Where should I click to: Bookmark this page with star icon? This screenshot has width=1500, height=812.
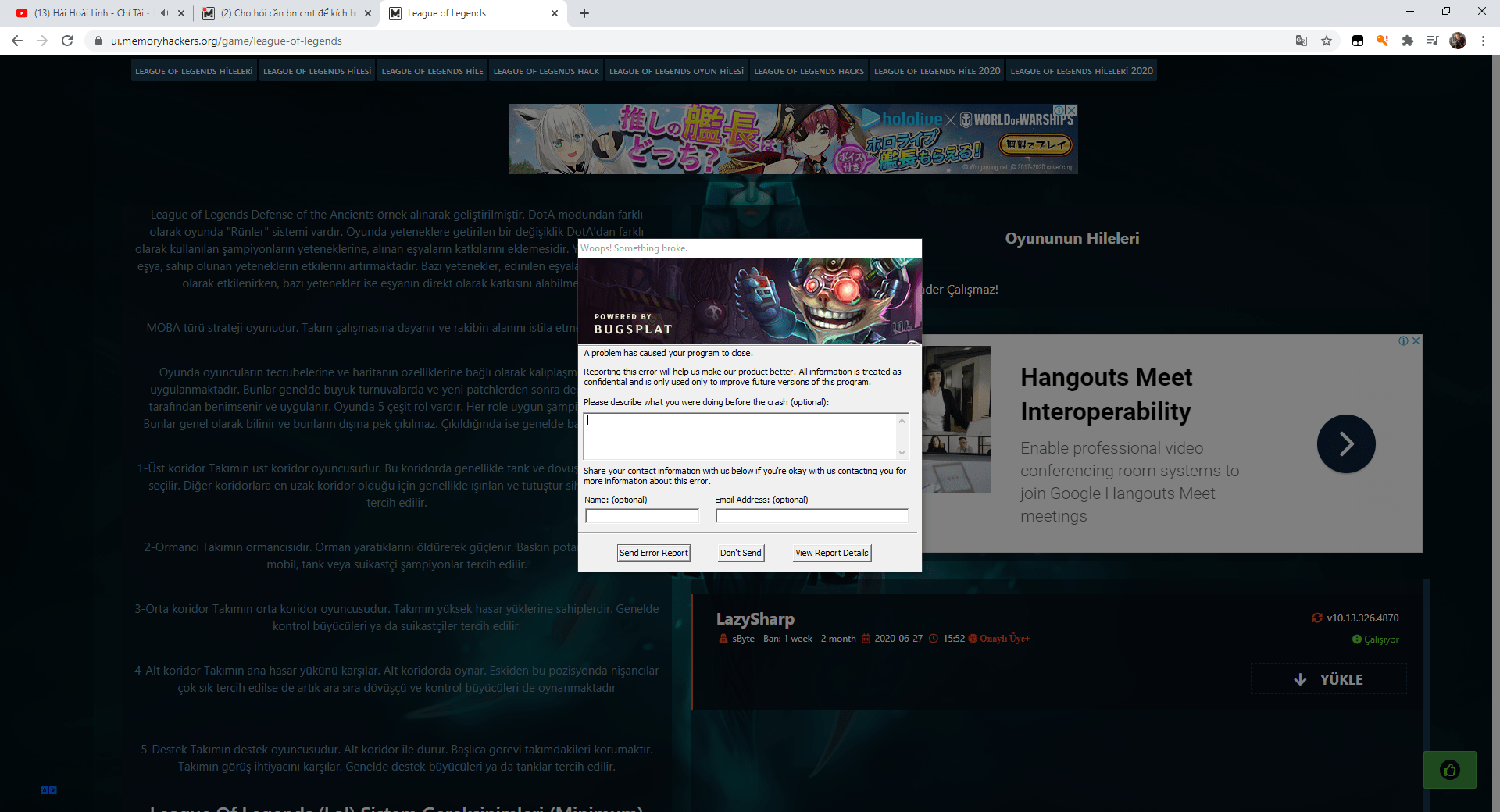(1327, 41)
